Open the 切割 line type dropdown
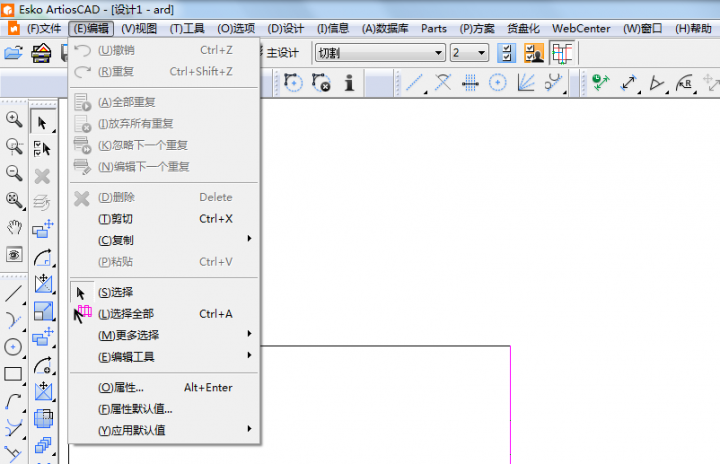 (381, 53)
